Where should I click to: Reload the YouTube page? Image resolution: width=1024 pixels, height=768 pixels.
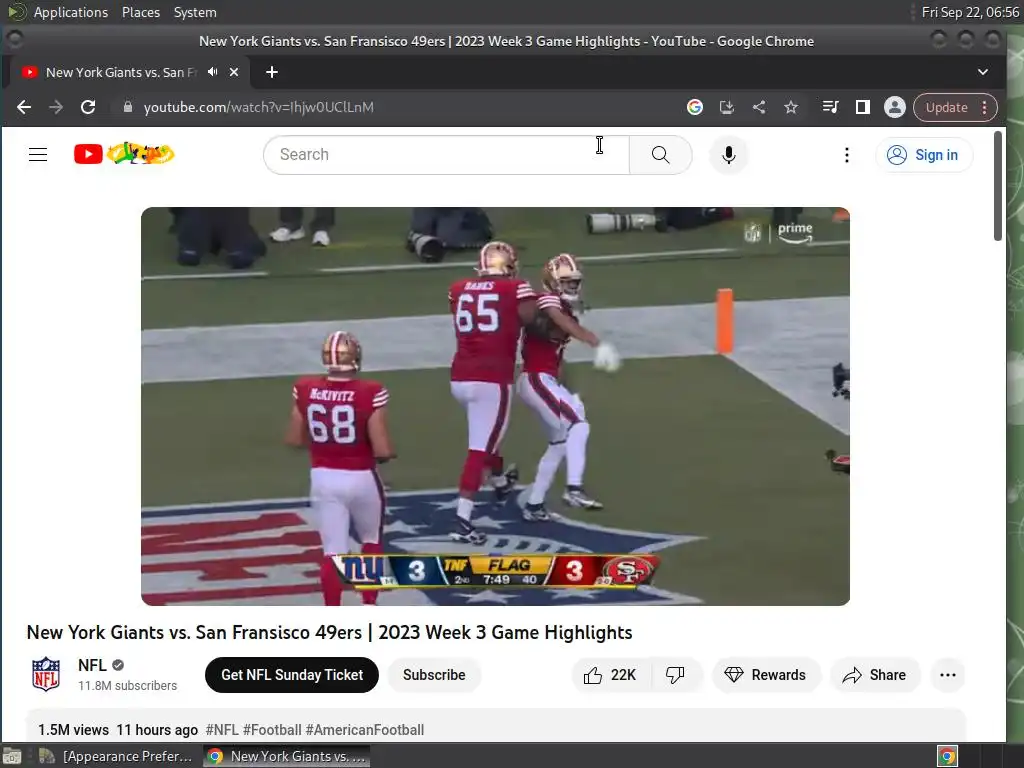click(88, 107)
